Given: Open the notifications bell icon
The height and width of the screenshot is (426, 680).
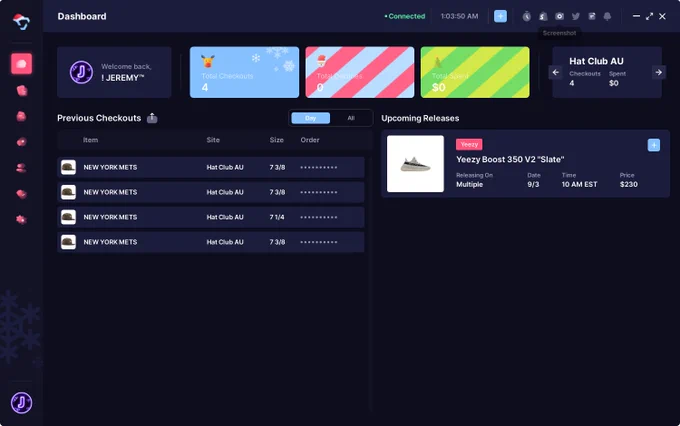Looking at the screenshot, I should point(608,16).
